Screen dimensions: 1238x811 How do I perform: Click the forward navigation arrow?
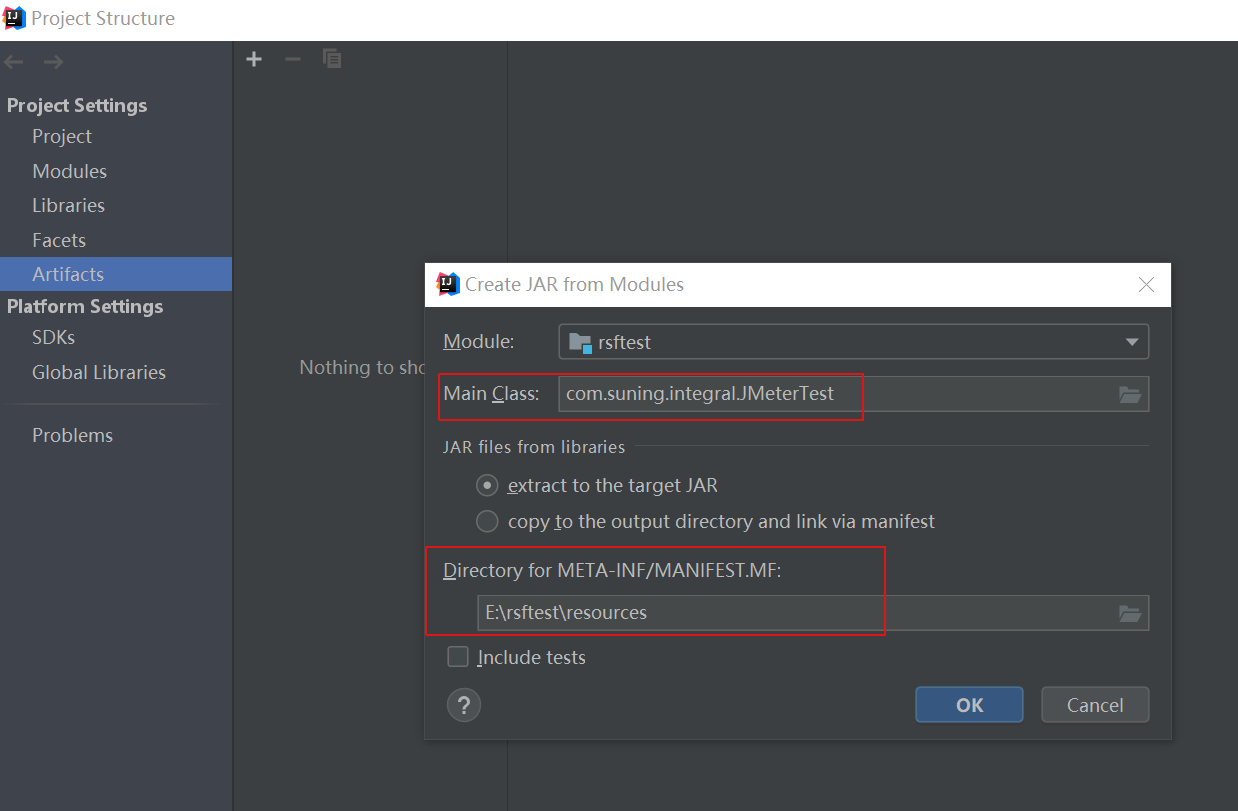(51, 61)
